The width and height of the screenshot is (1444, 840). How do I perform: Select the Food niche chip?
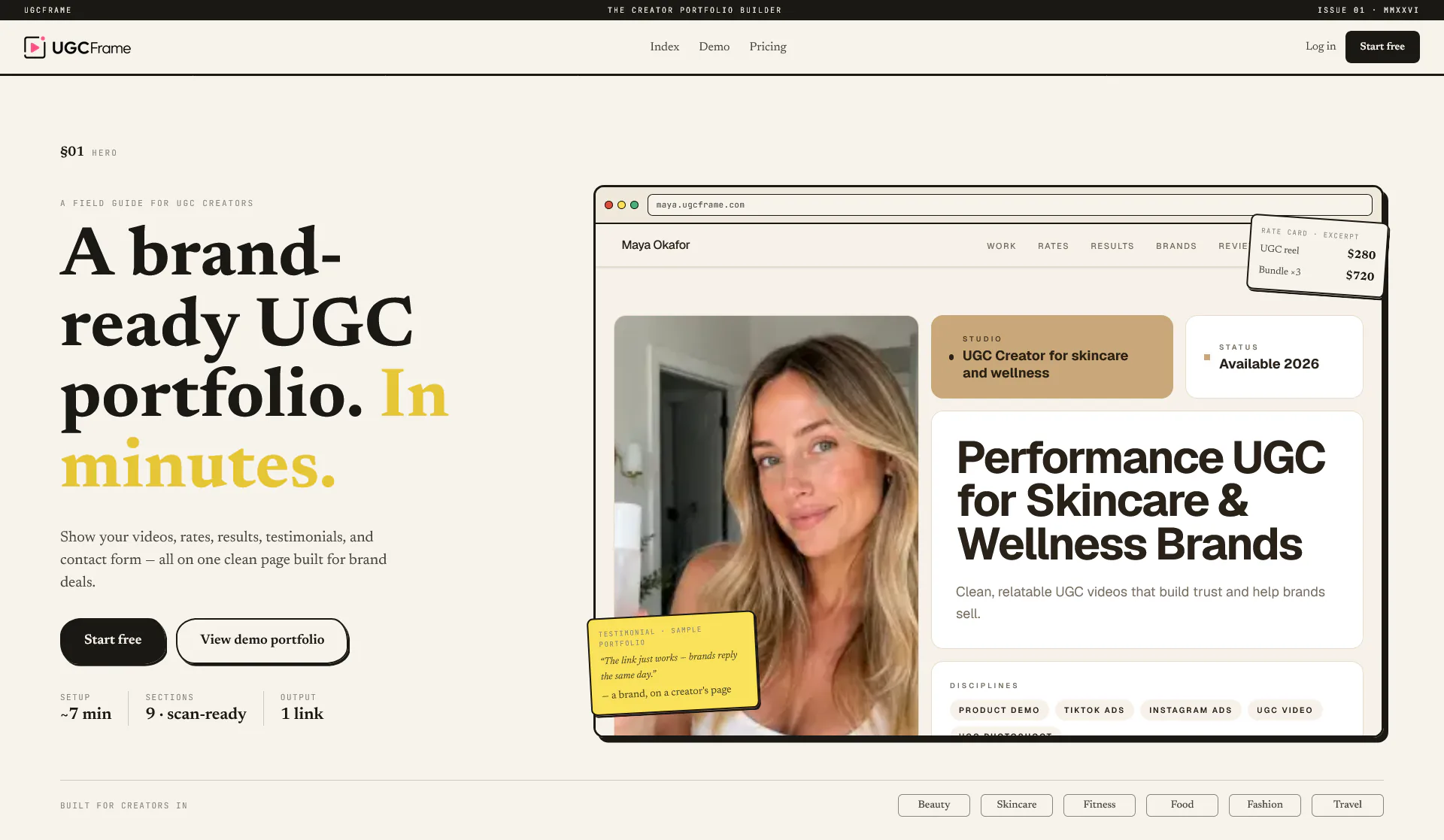tap(1182, 805)
